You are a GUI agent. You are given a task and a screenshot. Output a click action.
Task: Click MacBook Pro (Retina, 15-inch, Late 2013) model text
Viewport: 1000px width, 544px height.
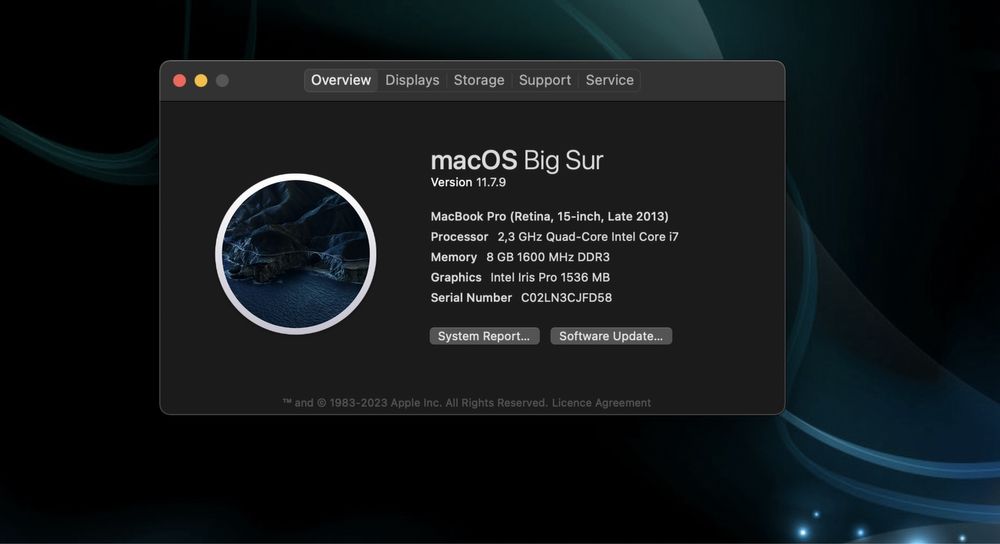549,216
